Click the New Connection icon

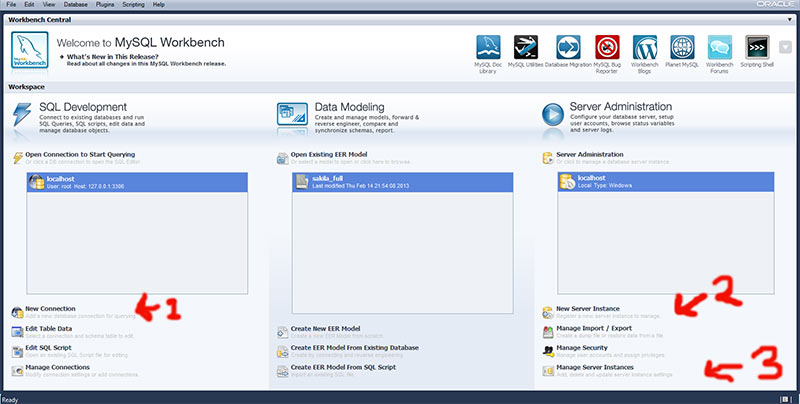17,312
